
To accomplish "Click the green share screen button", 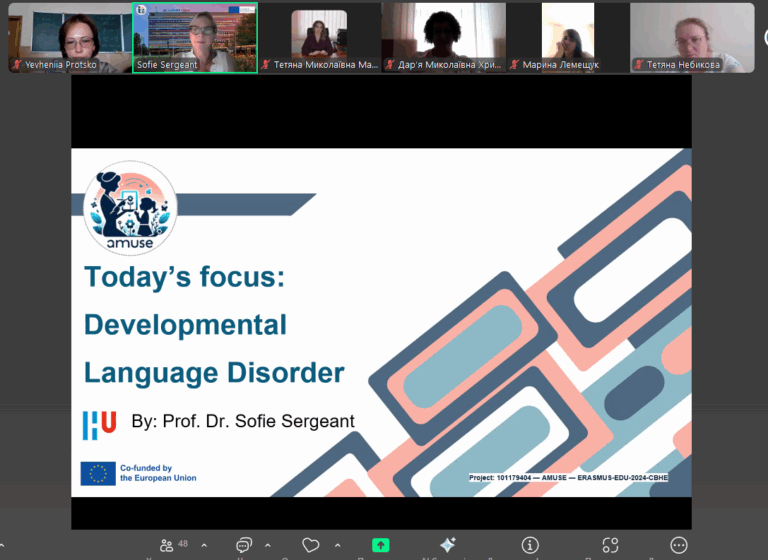I will (x=381, y=545).
